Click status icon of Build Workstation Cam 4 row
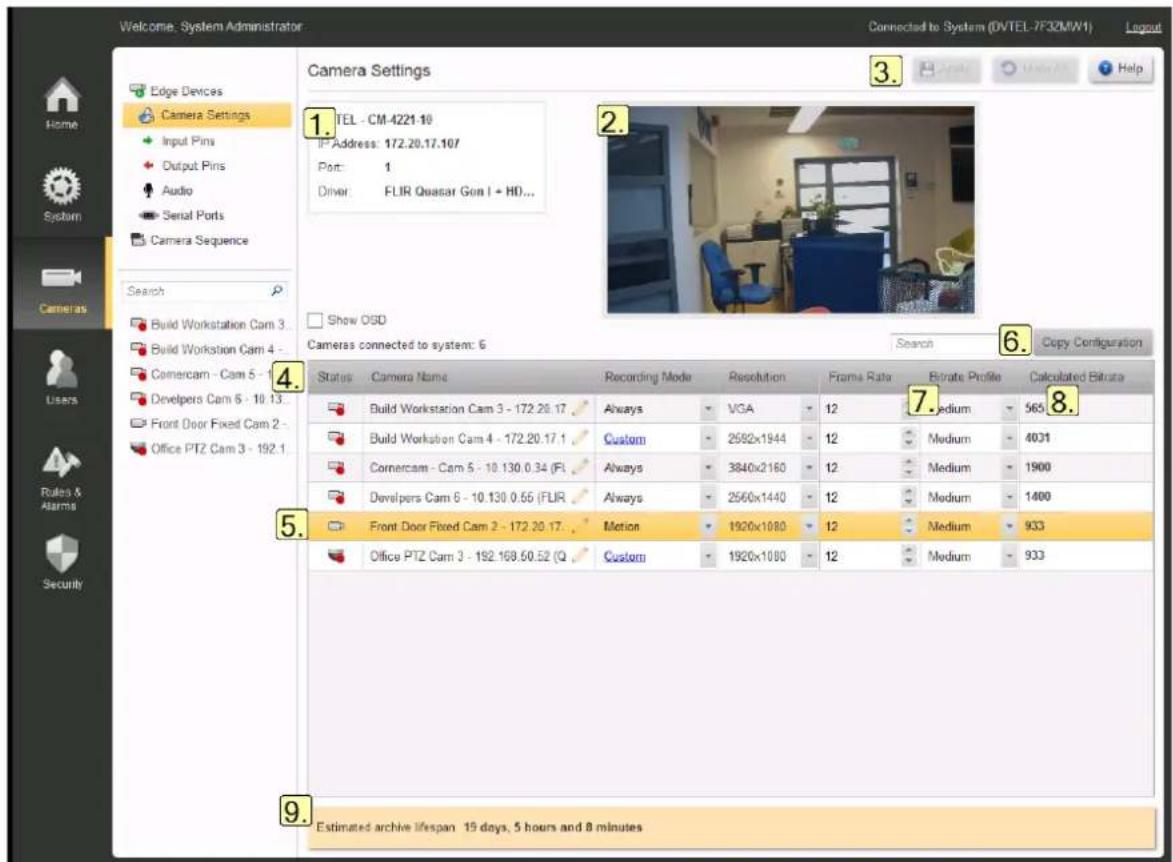This screenshot has height=862, width=1173. pyautogui.click(x=336, y=438)
